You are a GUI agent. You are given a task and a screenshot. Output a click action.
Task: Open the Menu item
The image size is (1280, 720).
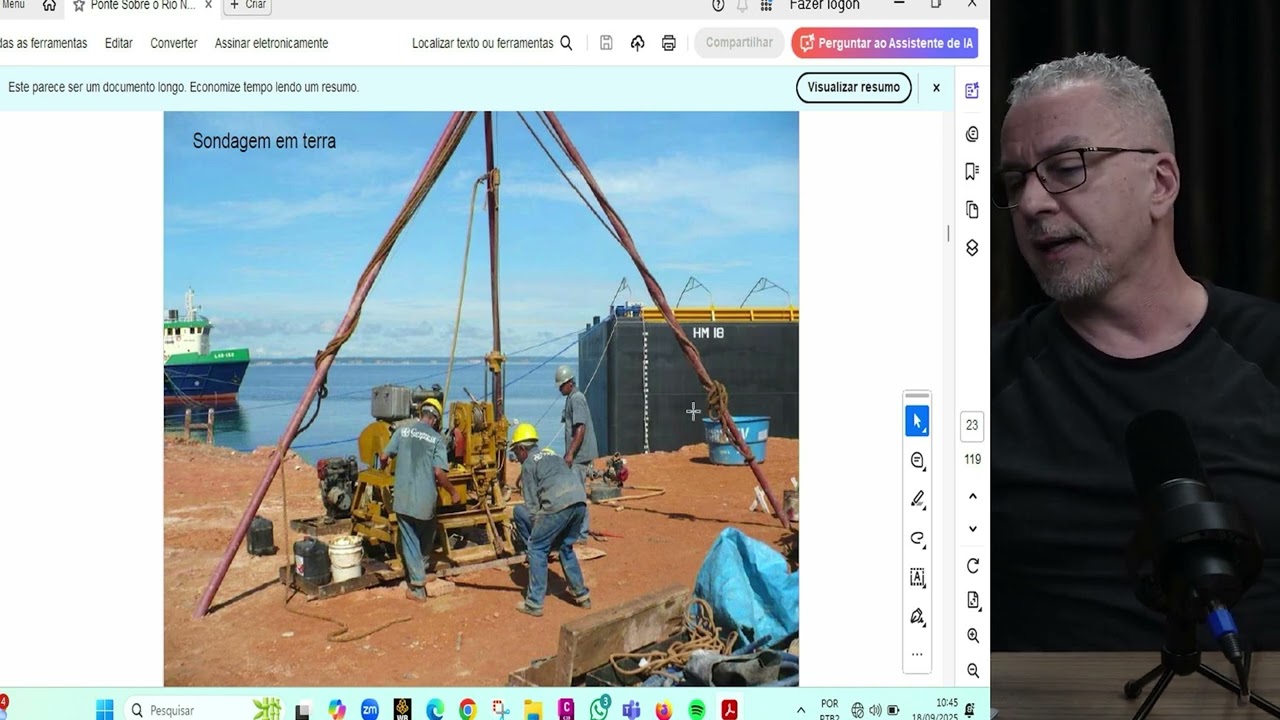point(13,5)
